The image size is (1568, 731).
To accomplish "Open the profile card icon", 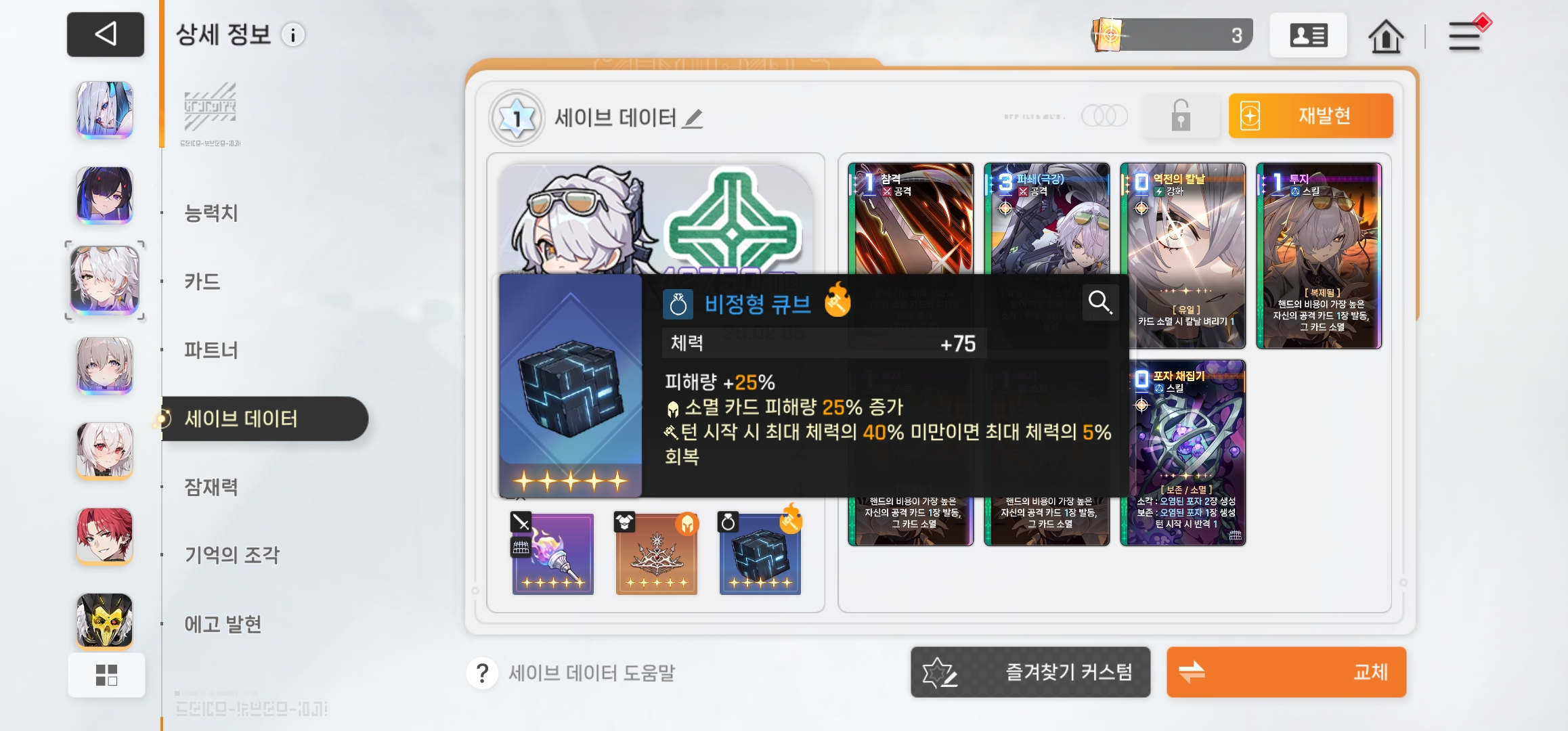I will pos(1308,35).
